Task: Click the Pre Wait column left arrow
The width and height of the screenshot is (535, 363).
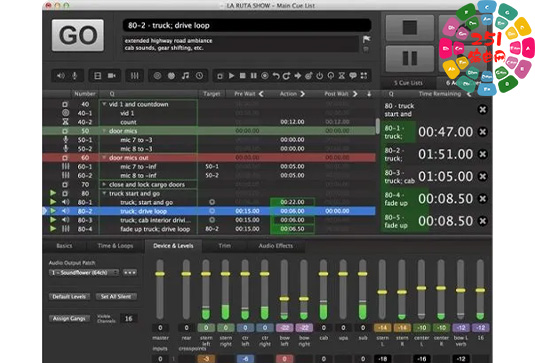Action: tap(261, 94)
